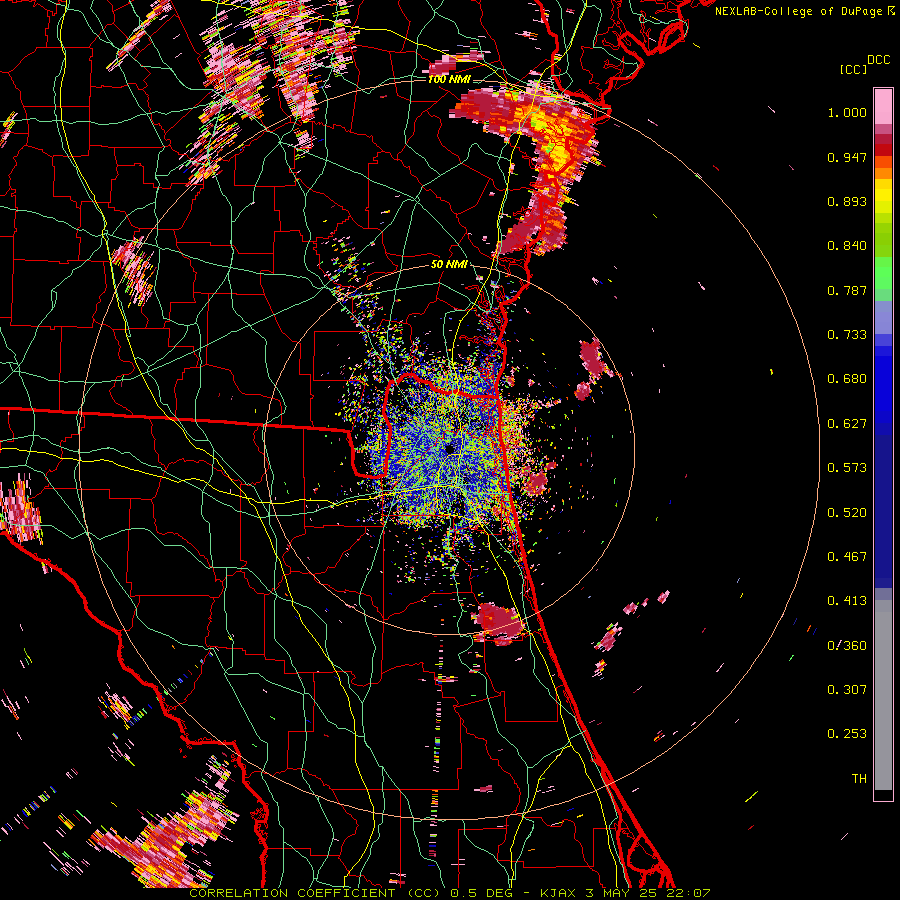
Task: Click the 50 NMI range ring label
Action: [449, 265]
